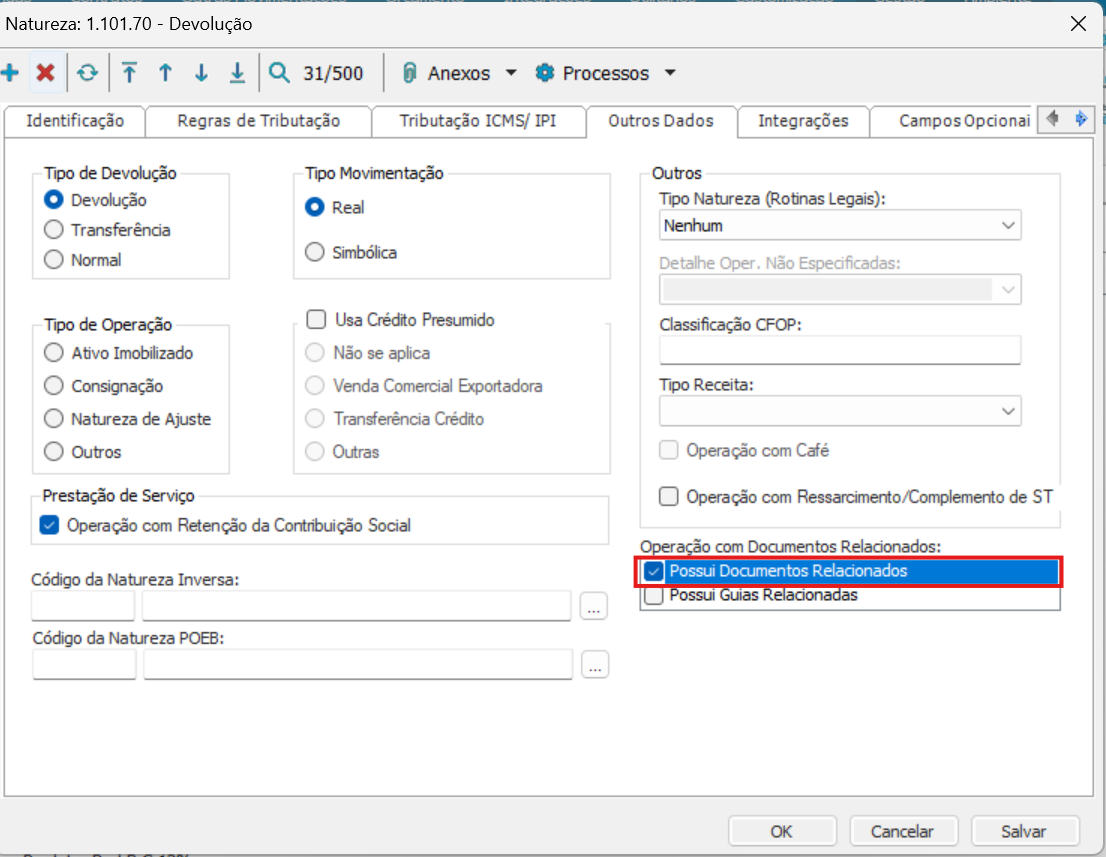Check Possui Guias Relacionadas
The width and height of the screenshot is (1106, 857).
click(x=654, y=596)
